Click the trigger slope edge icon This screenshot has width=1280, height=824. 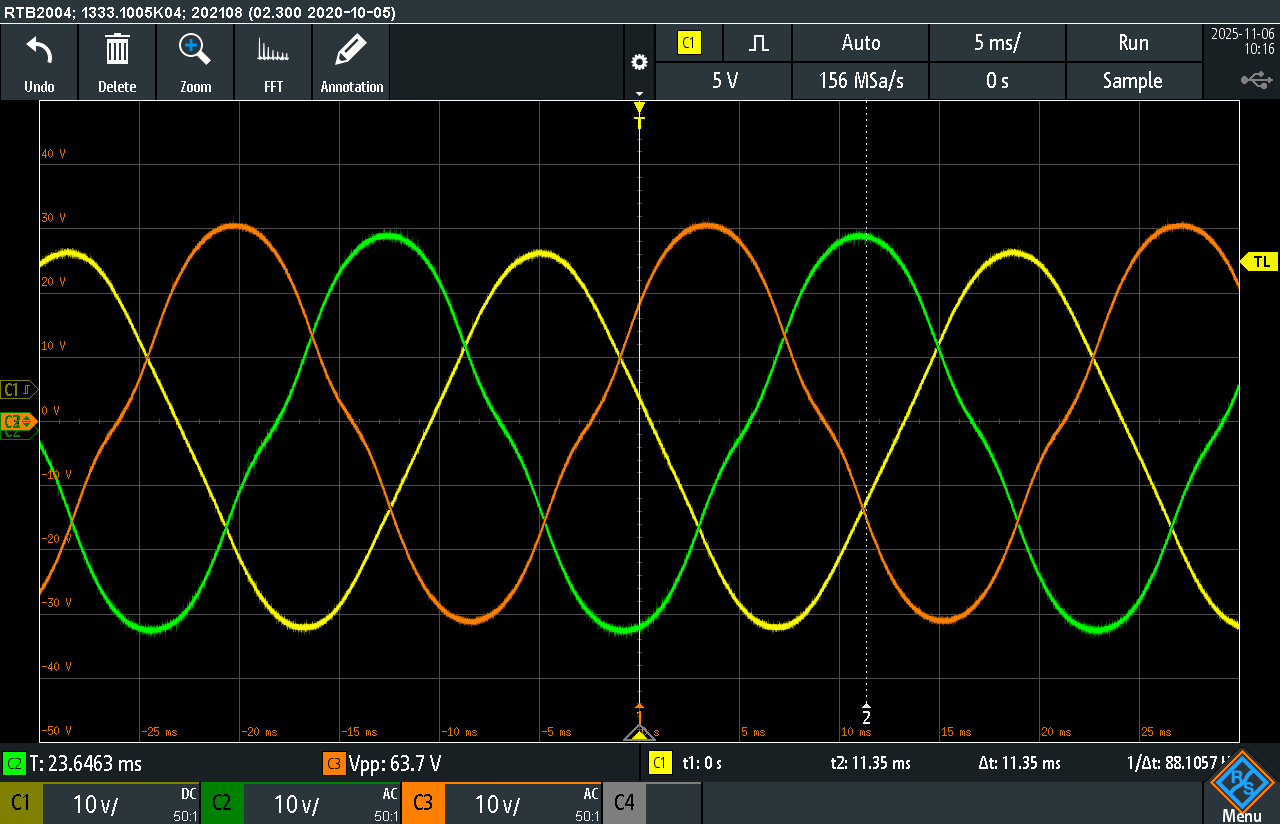click(x=759, y=43)
